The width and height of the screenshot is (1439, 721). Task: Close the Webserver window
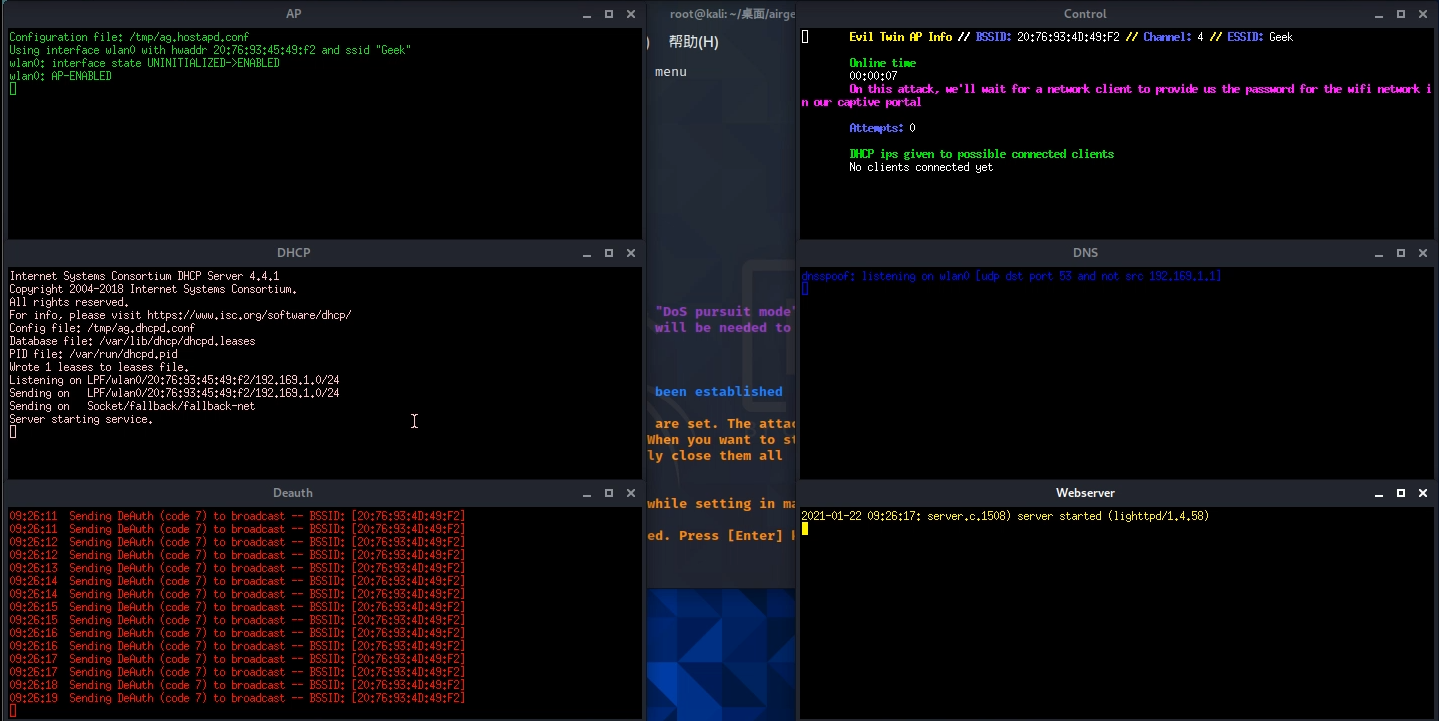[1423, 493]
